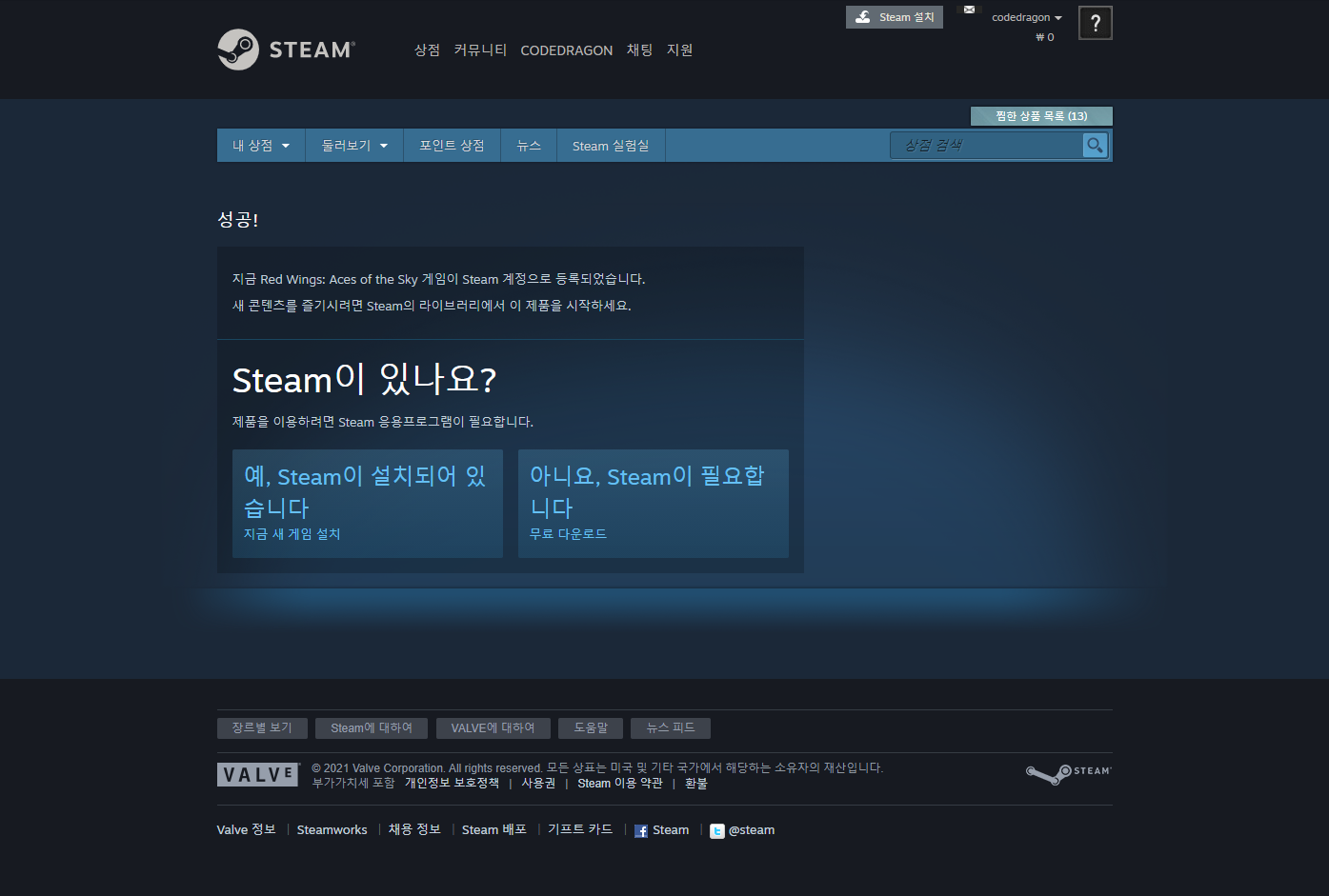Viewport: 1329px width, 896px height.
Task: Open the Steam 실험실 tab
Action: click(611, 146)
